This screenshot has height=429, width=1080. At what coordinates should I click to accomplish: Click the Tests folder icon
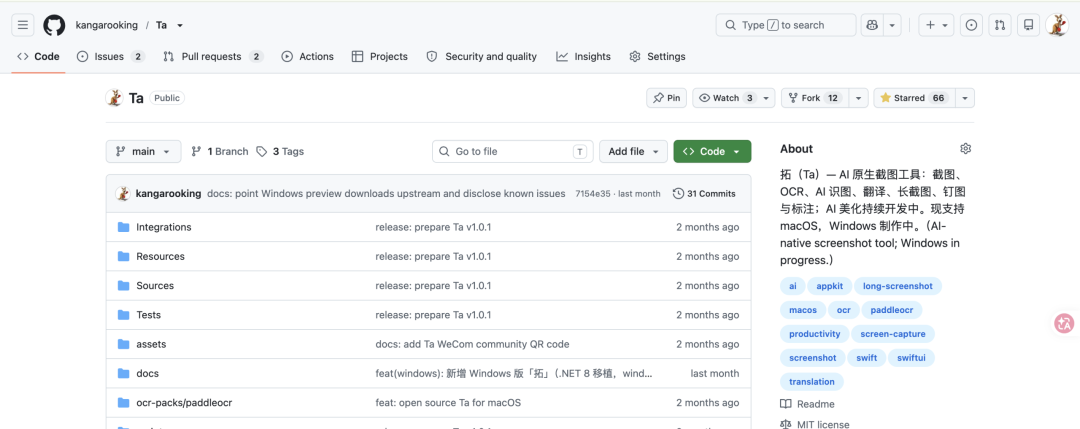click(x=123, y=315)
